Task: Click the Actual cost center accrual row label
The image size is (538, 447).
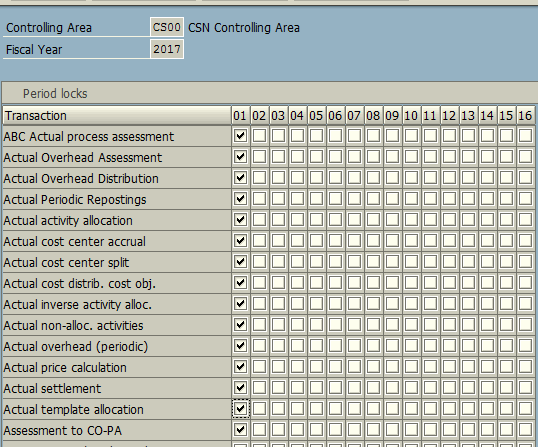Action: (74, 242)
